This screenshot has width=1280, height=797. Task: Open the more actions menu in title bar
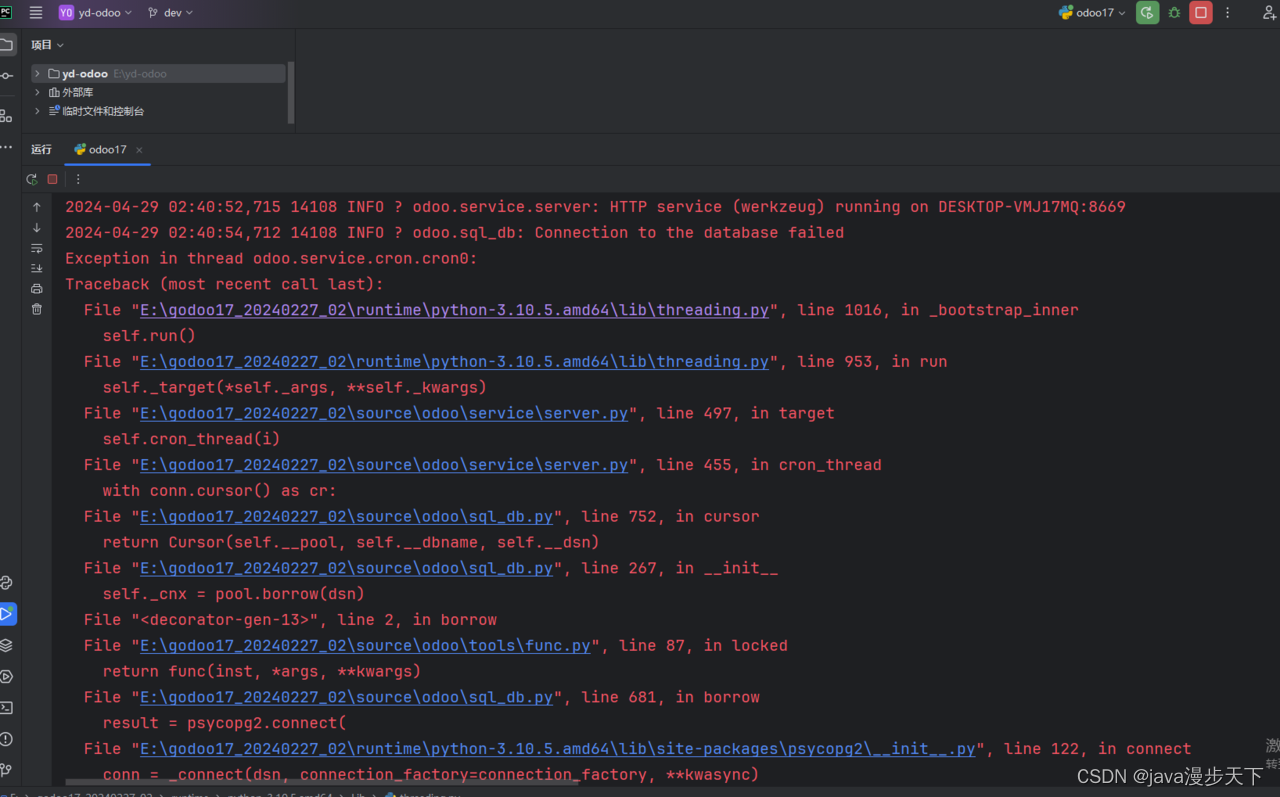(x=1228, y=13)
